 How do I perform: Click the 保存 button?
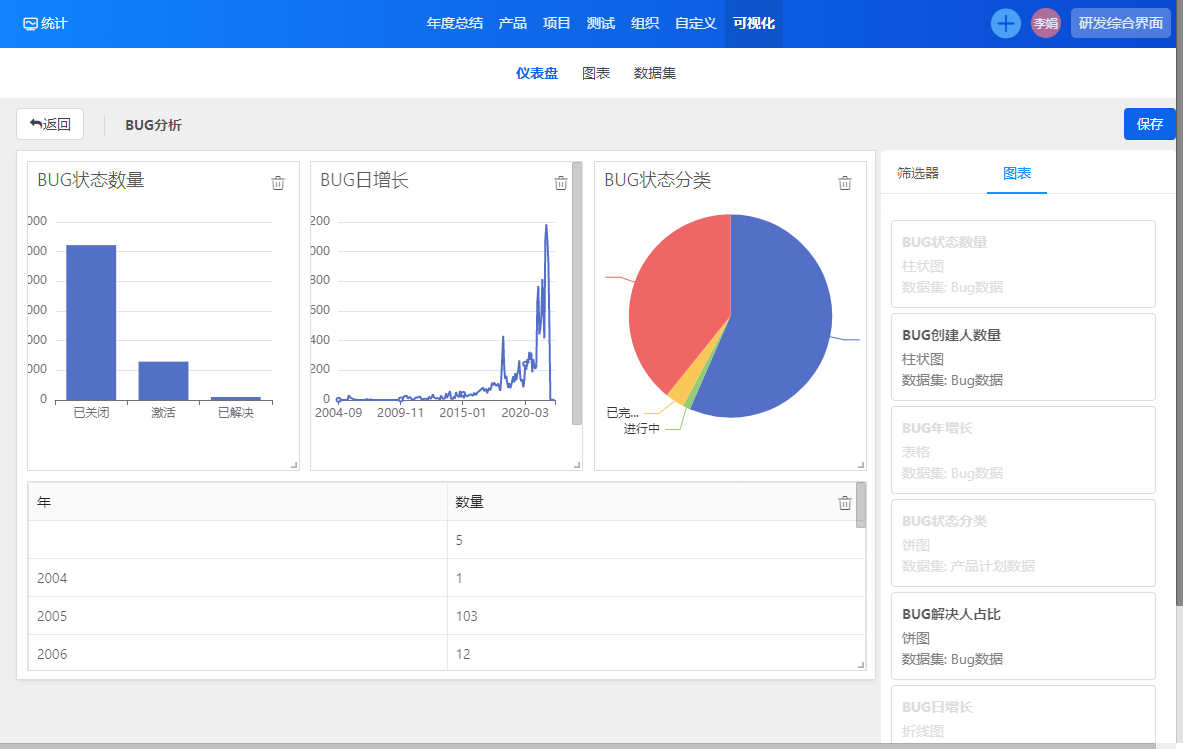1150,124
